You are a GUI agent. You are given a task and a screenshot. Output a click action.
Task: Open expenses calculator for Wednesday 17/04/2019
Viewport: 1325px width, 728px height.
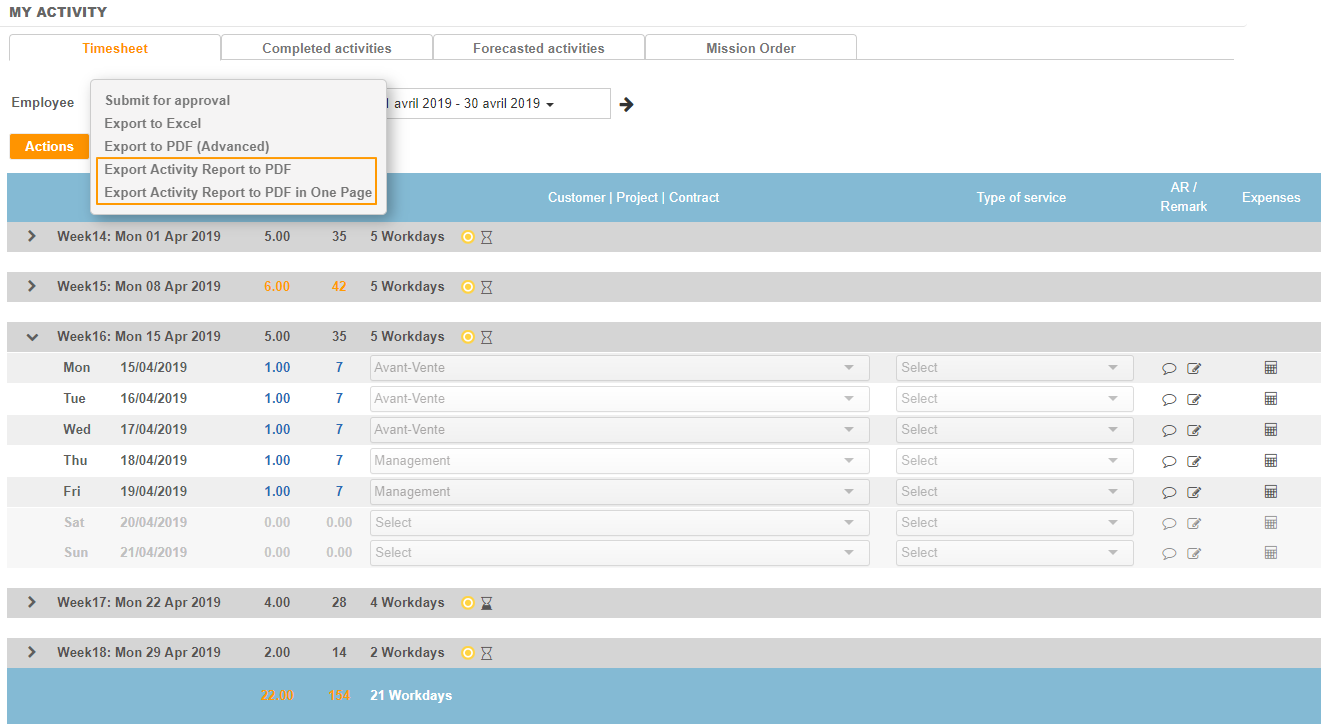click(1271, 429)
